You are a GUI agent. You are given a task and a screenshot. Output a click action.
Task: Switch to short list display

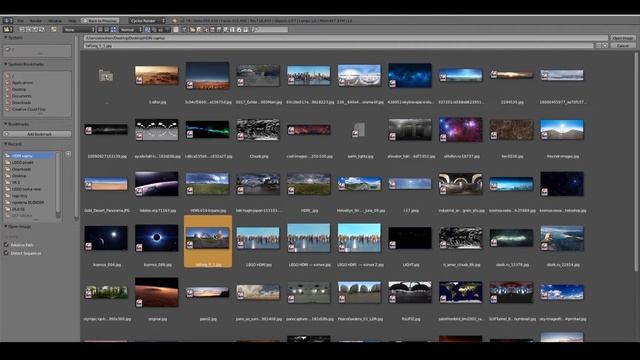click(x=100, y=29)
